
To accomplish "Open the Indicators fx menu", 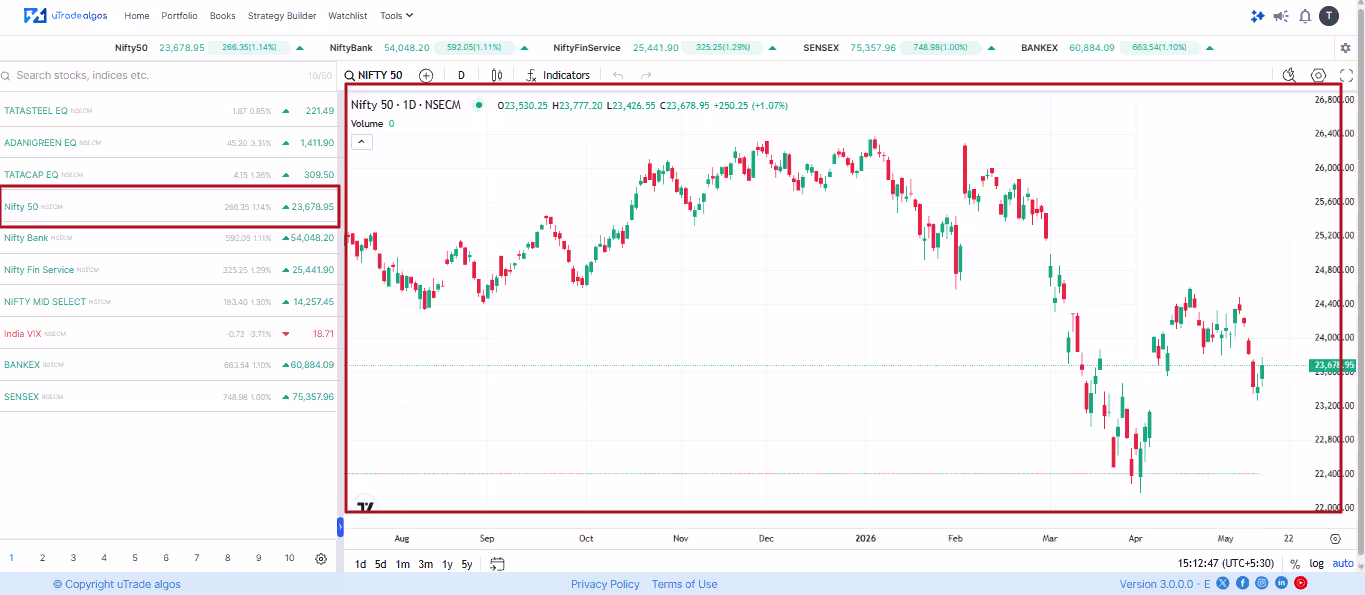I will click(558, 75).
